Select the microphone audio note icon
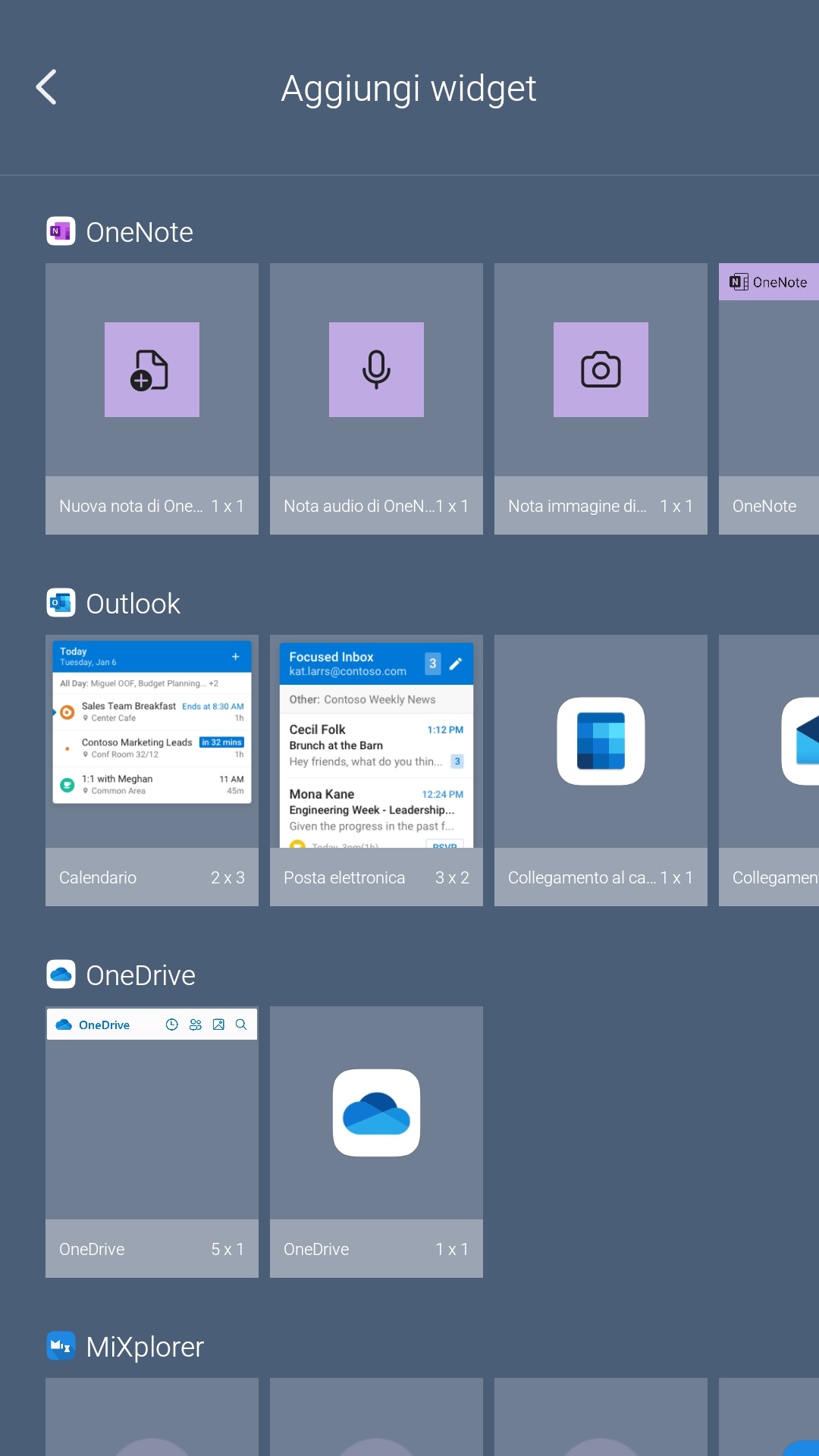Viewport: 819px width, 1456px height. (376, 369)
